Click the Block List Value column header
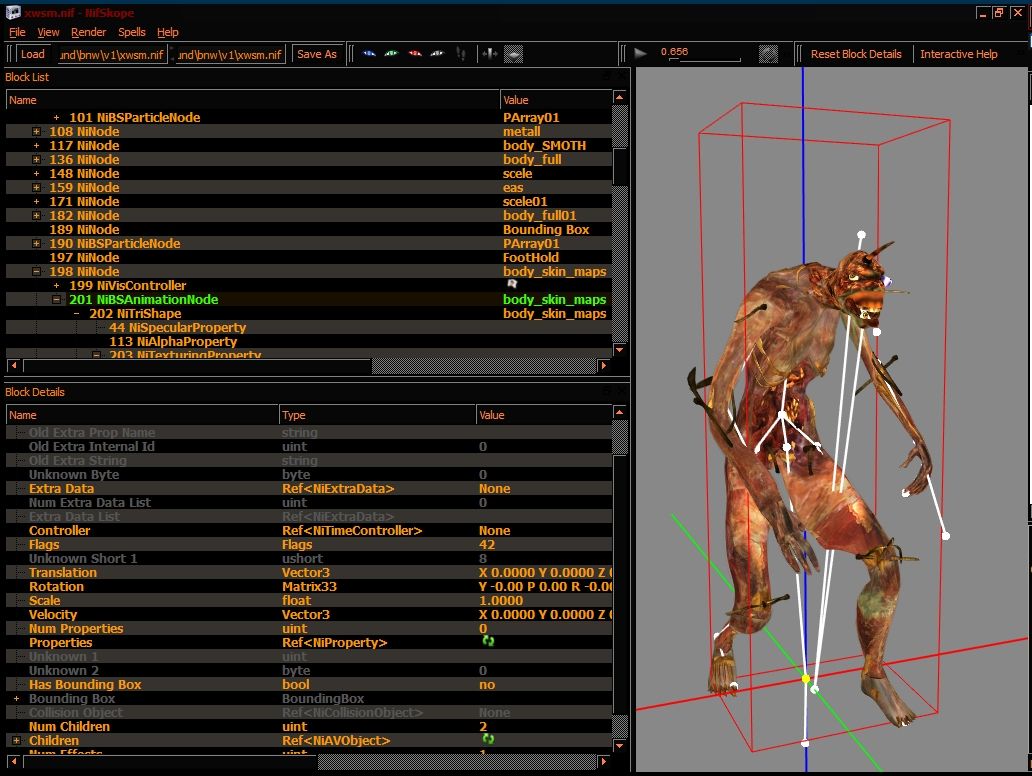The image size is (1032, 776). pos(556,100)
